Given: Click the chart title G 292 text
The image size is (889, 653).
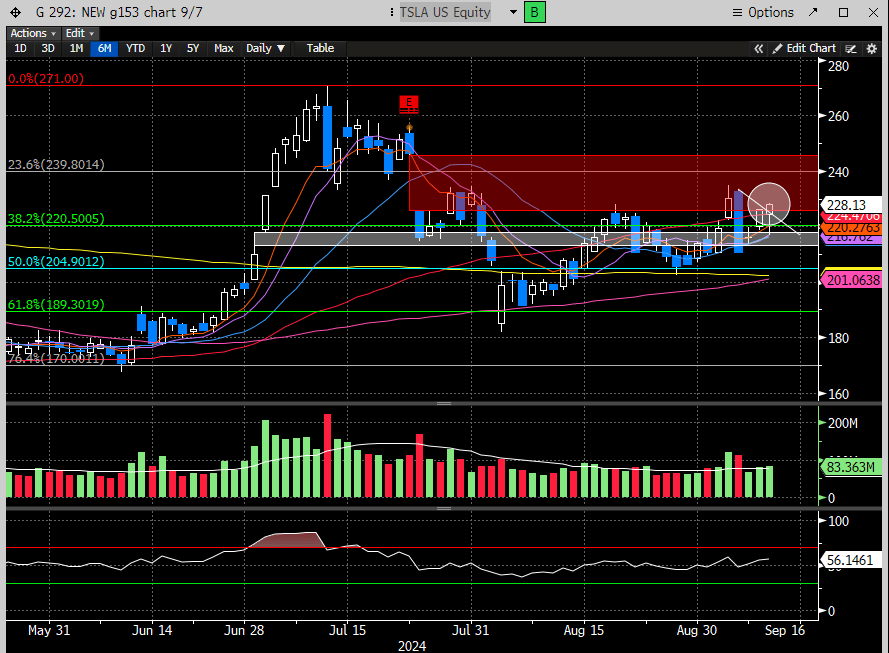Looking at the screenshot, I should 118,12.
